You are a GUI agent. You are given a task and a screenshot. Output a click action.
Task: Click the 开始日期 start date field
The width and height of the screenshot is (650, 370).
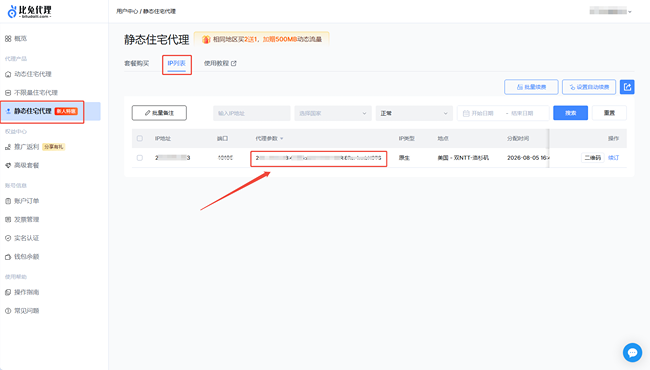point(483,113)
